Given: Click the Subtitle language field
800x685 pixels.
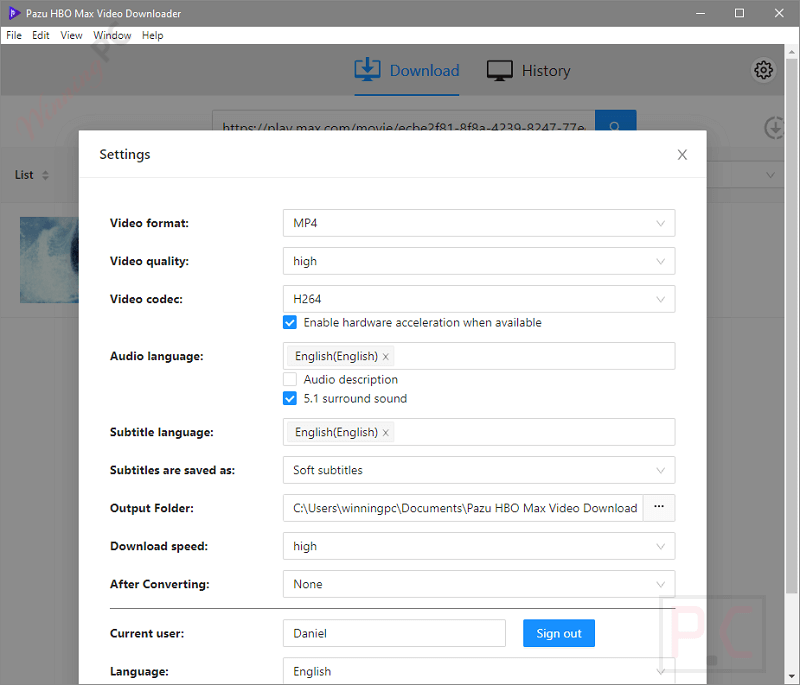Looking at the screenshot, I should point(479,432).
